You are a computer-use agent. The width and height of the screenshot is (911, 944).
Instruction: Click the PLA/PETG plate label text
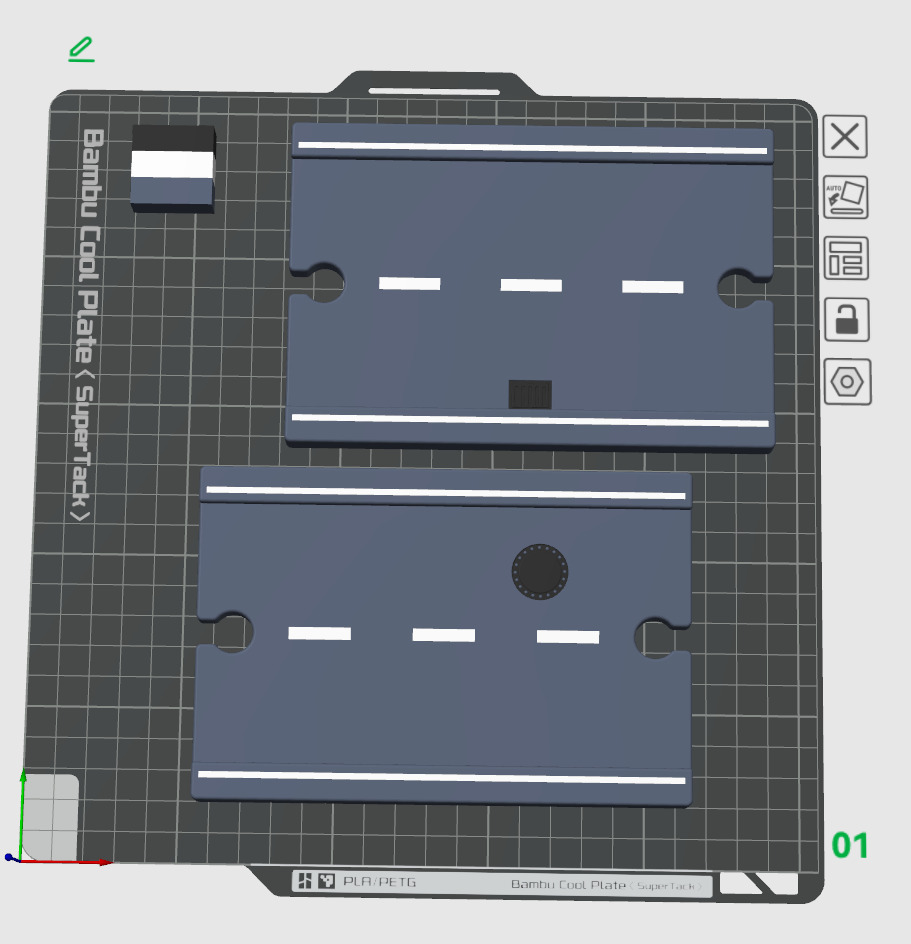[379, 881]
